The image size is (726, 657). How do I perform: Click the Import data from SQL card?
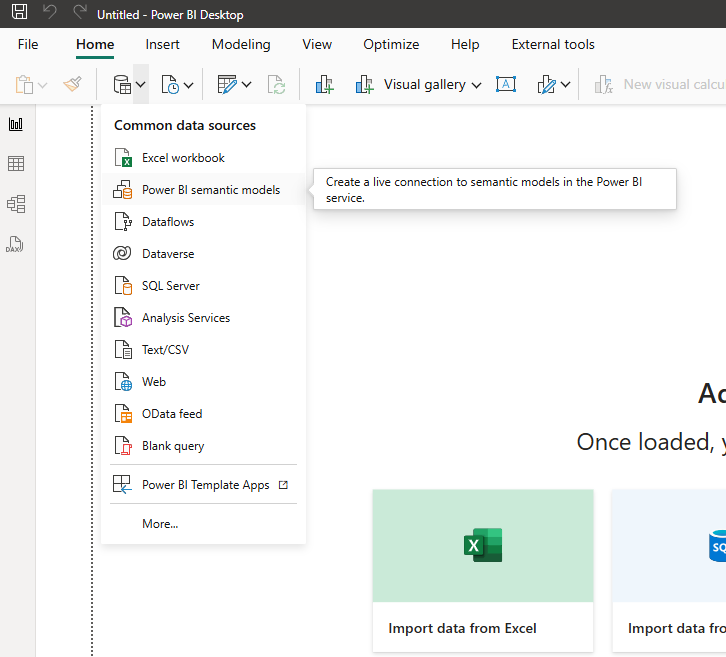(x=669, y=570)
